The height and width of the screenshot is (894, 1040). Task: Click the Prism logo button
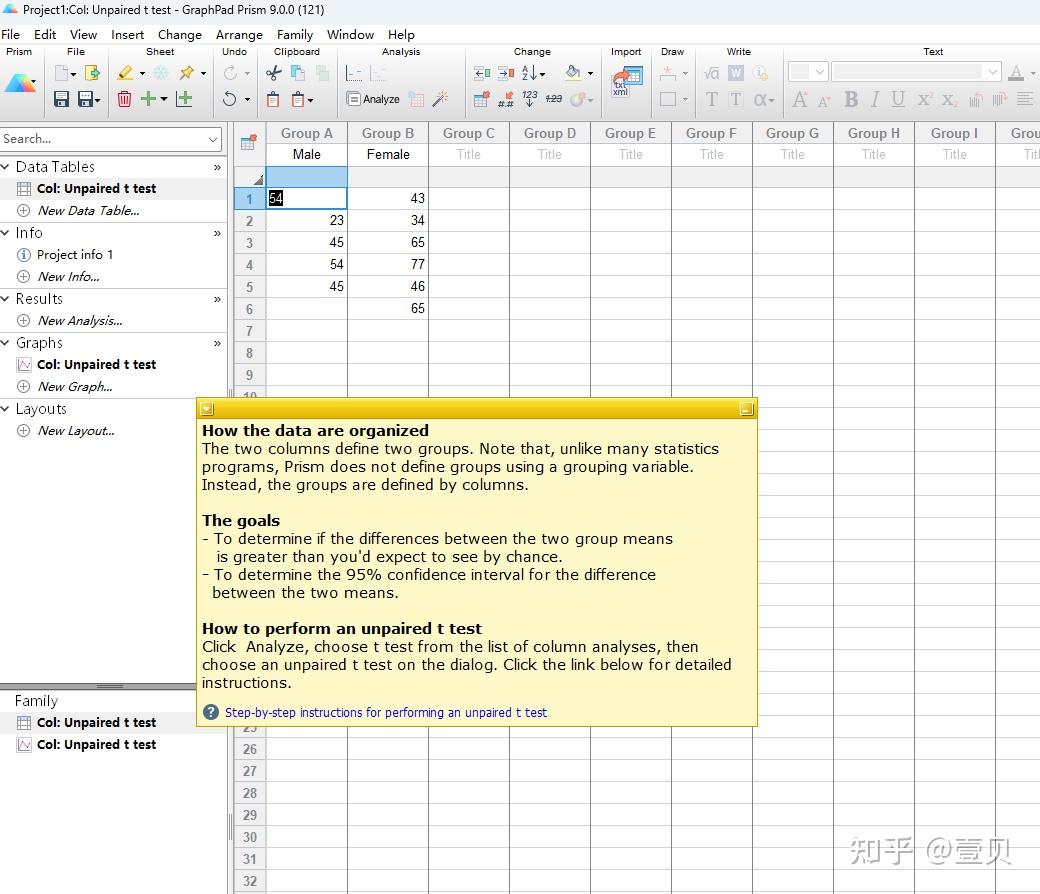pos(19,84)
